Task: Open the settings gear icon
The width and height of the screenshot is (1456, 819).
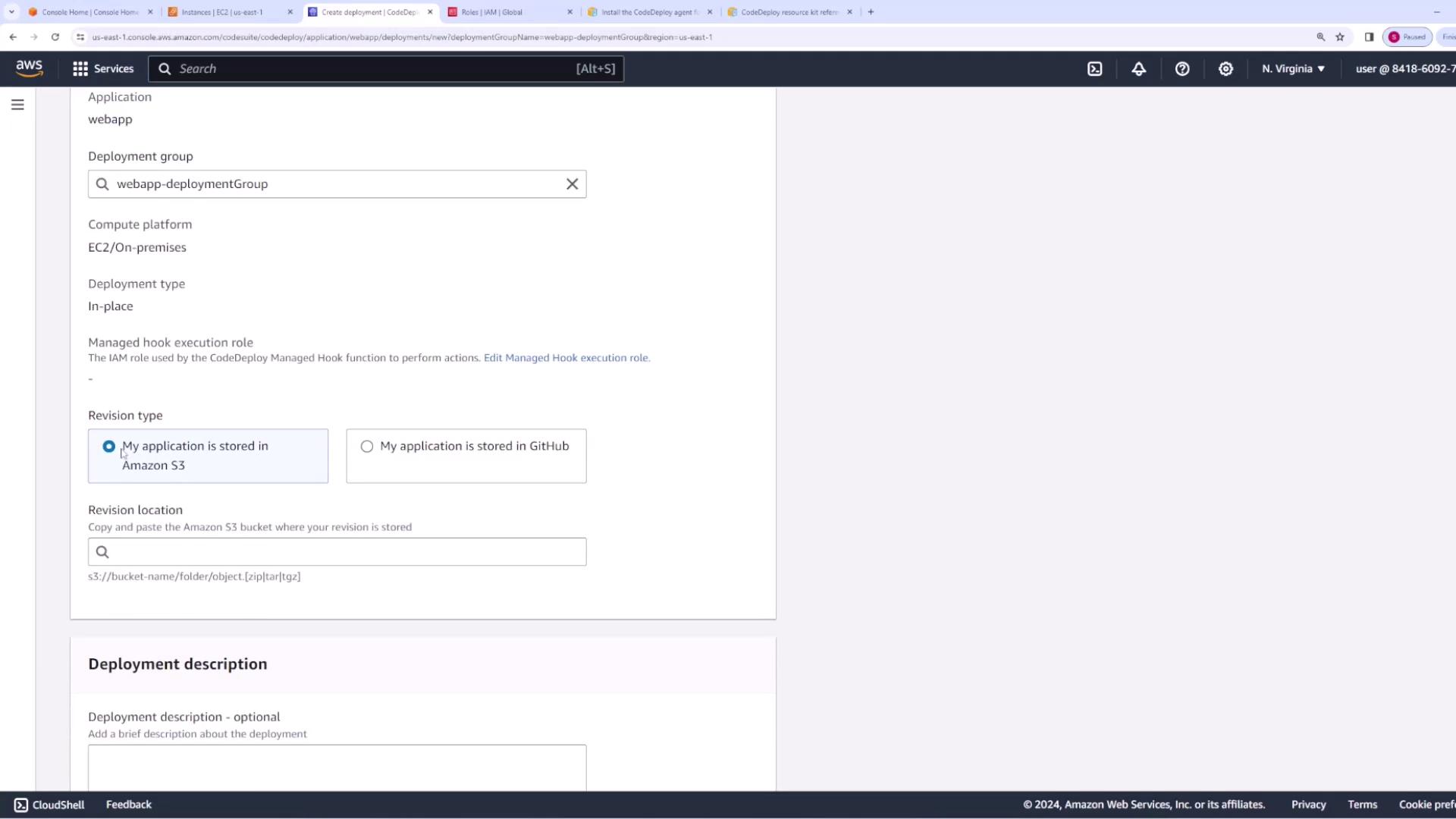Action: pos(1225,69)
